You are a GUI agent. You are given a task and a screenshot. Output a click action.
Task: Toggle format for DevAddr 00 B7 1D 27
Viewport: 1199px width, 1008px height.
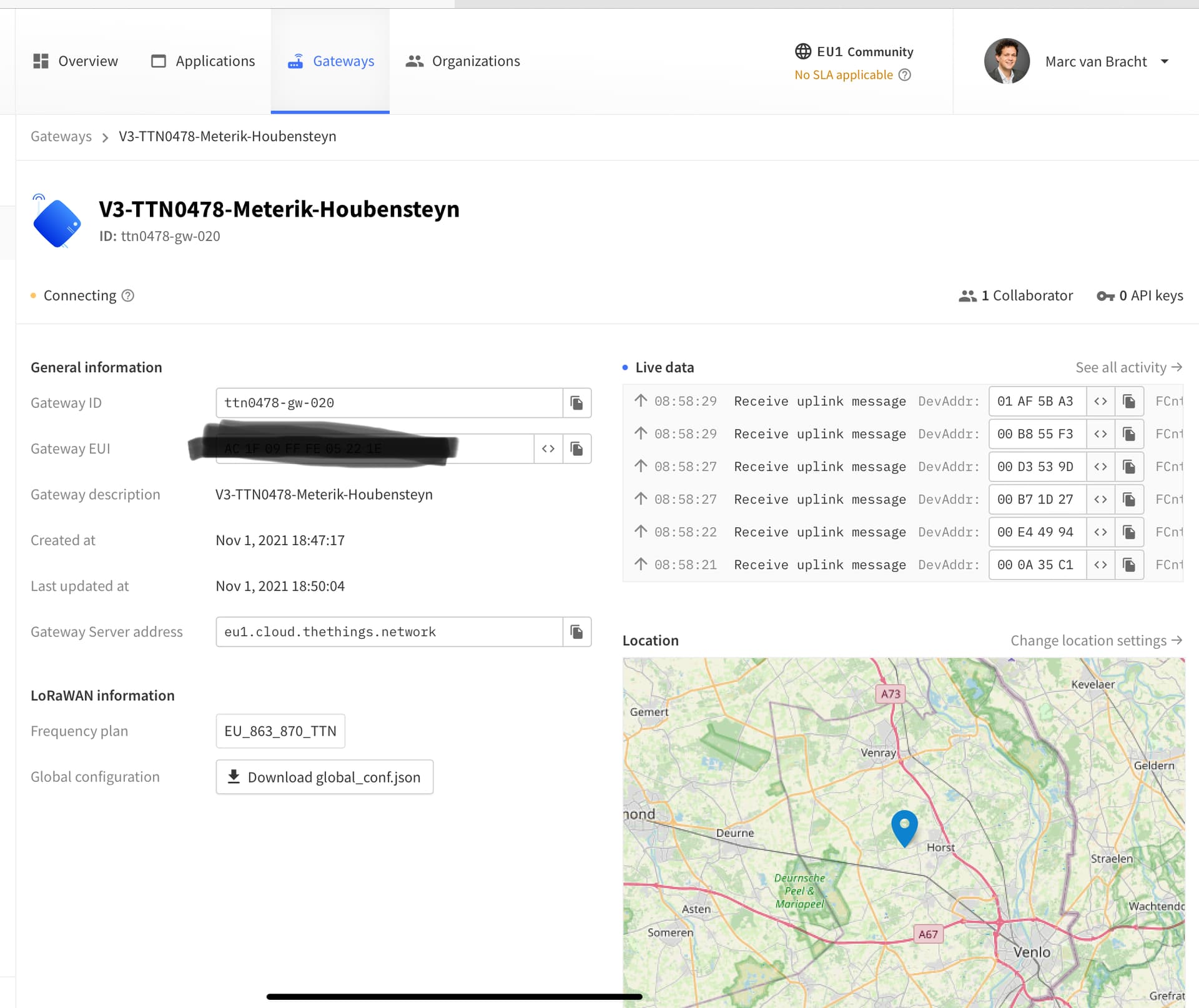(1101, 499)
